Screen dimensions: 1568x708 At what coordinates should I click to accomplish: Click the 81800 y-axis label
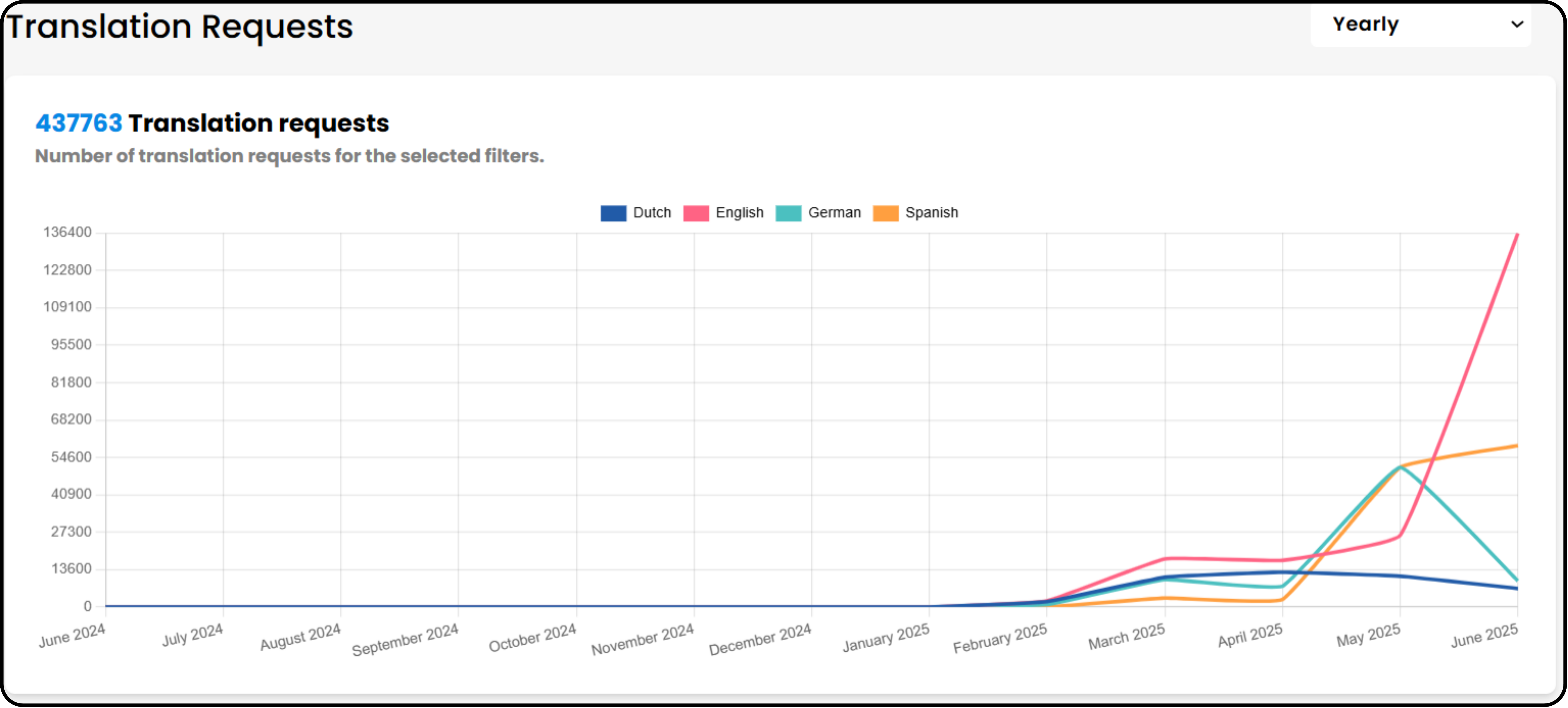[71, 382]
